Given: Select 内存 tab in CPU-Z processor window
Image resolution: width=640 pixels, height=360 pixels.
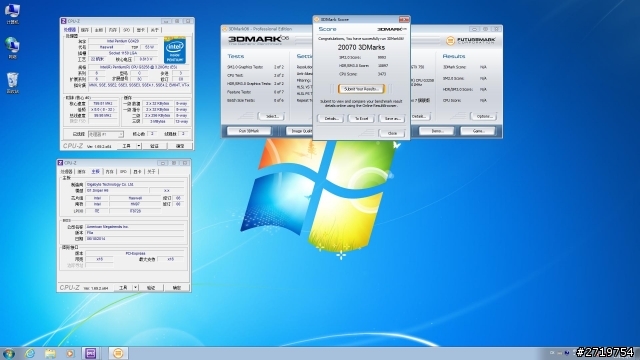Looking at the screenshot, I should pos(113,30).
